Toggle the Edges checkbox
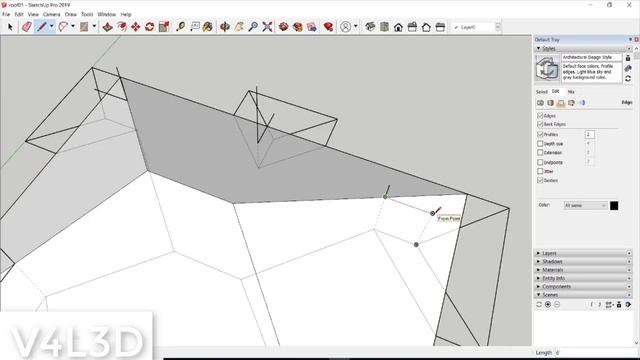Screen dimensions: 640x360 click(x=540, y=116)
